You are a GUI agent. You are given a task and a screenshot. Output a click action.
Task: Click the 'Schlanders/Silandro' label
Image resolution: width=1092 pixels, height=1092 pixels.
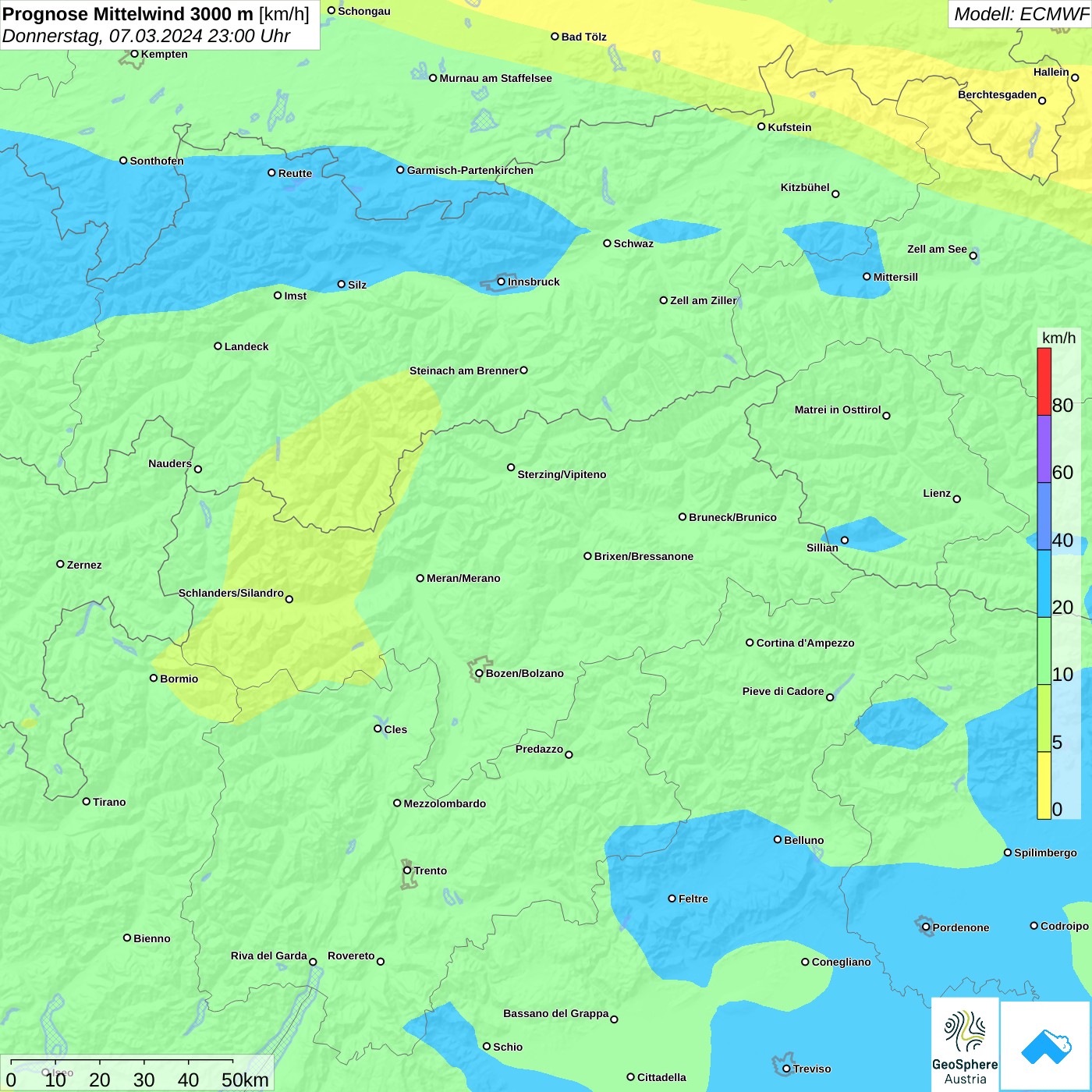click(231, 593)
